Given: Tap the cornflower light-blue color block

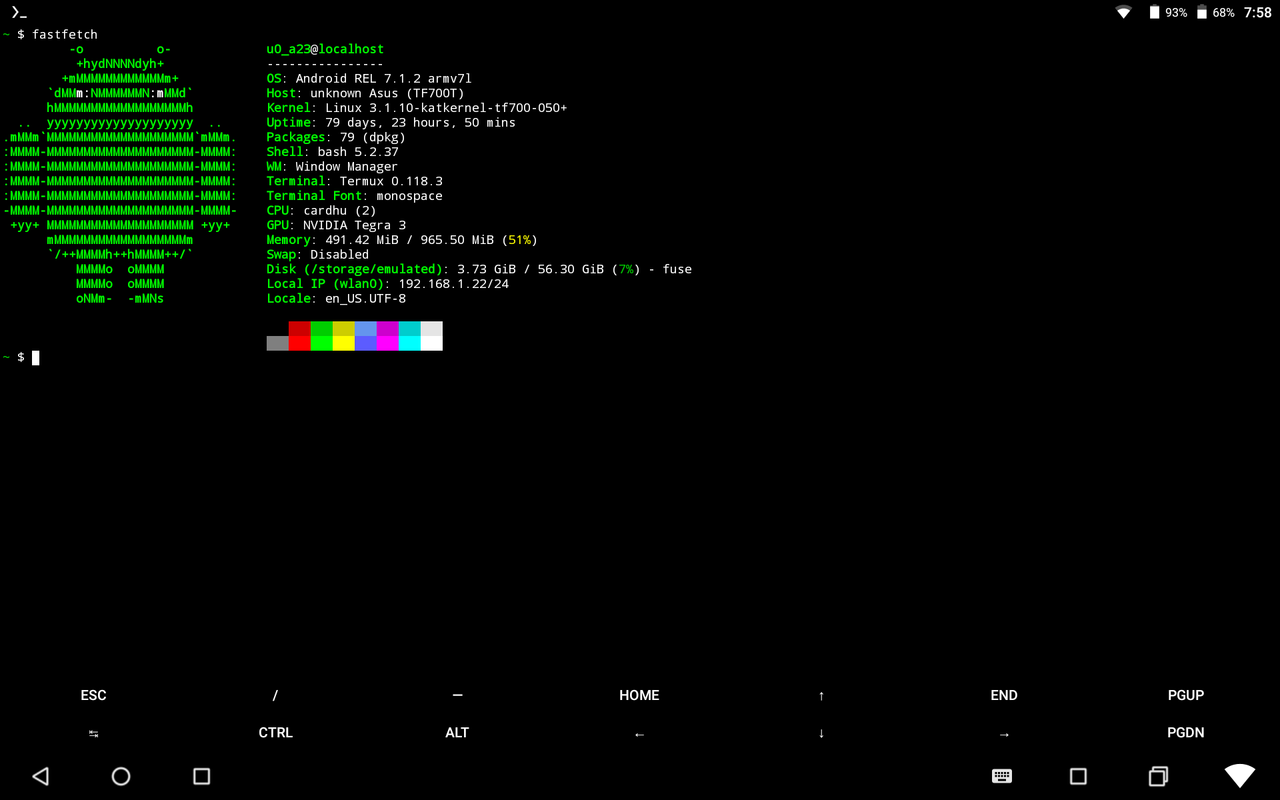Looking at the screenshot, I should point(366,328).
